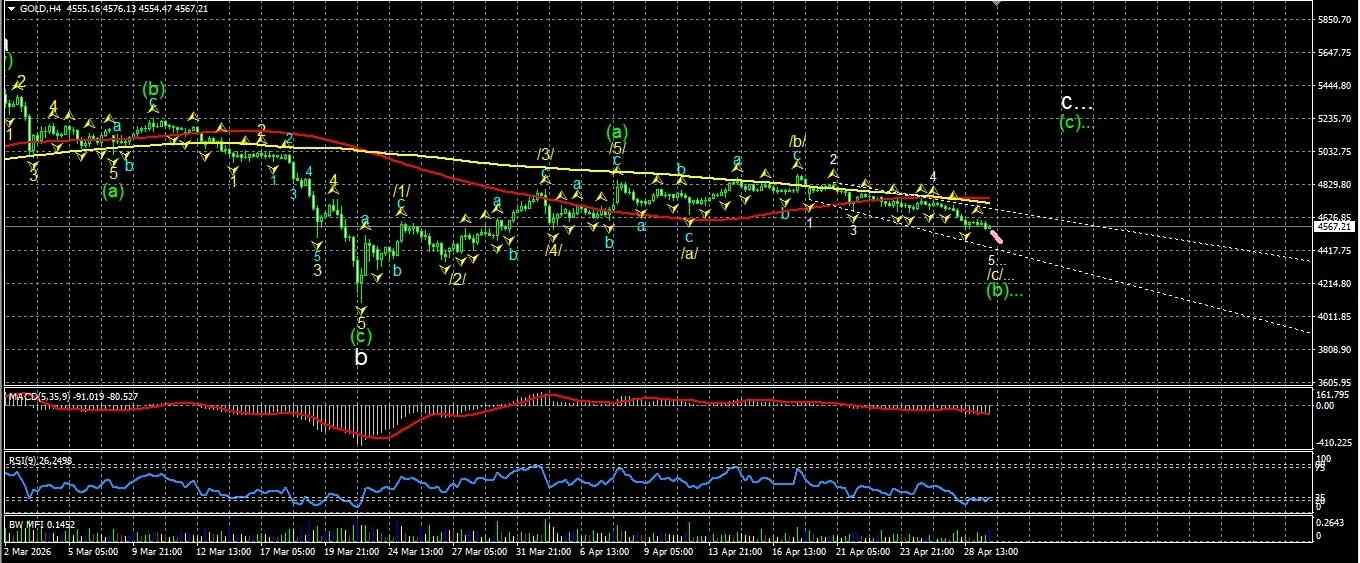This screenshot has height=563, width=1360.
Task: Click MACD scale value -410.225
Action: [x=1335, y=442]
